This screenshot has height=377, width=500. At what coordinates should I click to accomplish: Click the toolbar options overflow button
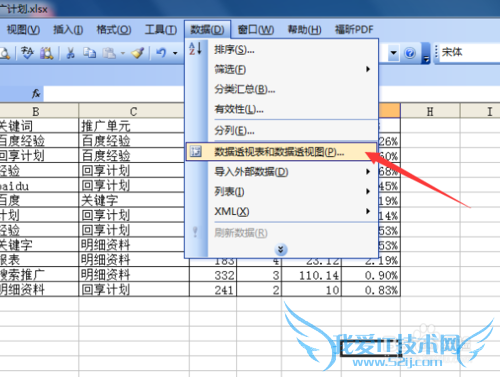[x=426, y=53]
